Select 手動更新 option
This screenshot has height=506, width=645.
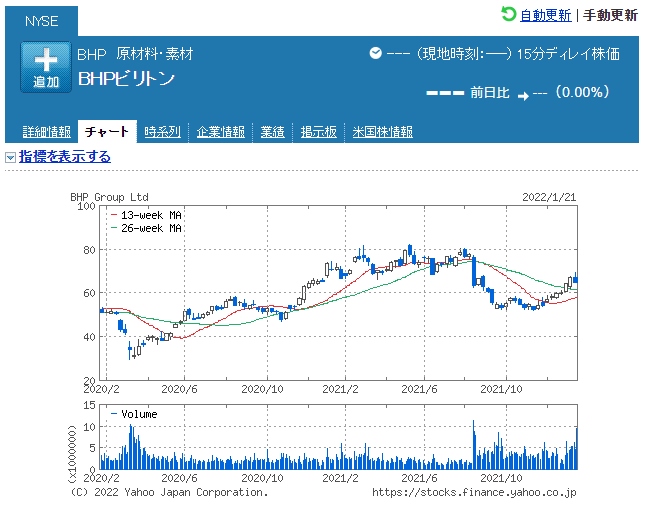click(x=610, y=15)
